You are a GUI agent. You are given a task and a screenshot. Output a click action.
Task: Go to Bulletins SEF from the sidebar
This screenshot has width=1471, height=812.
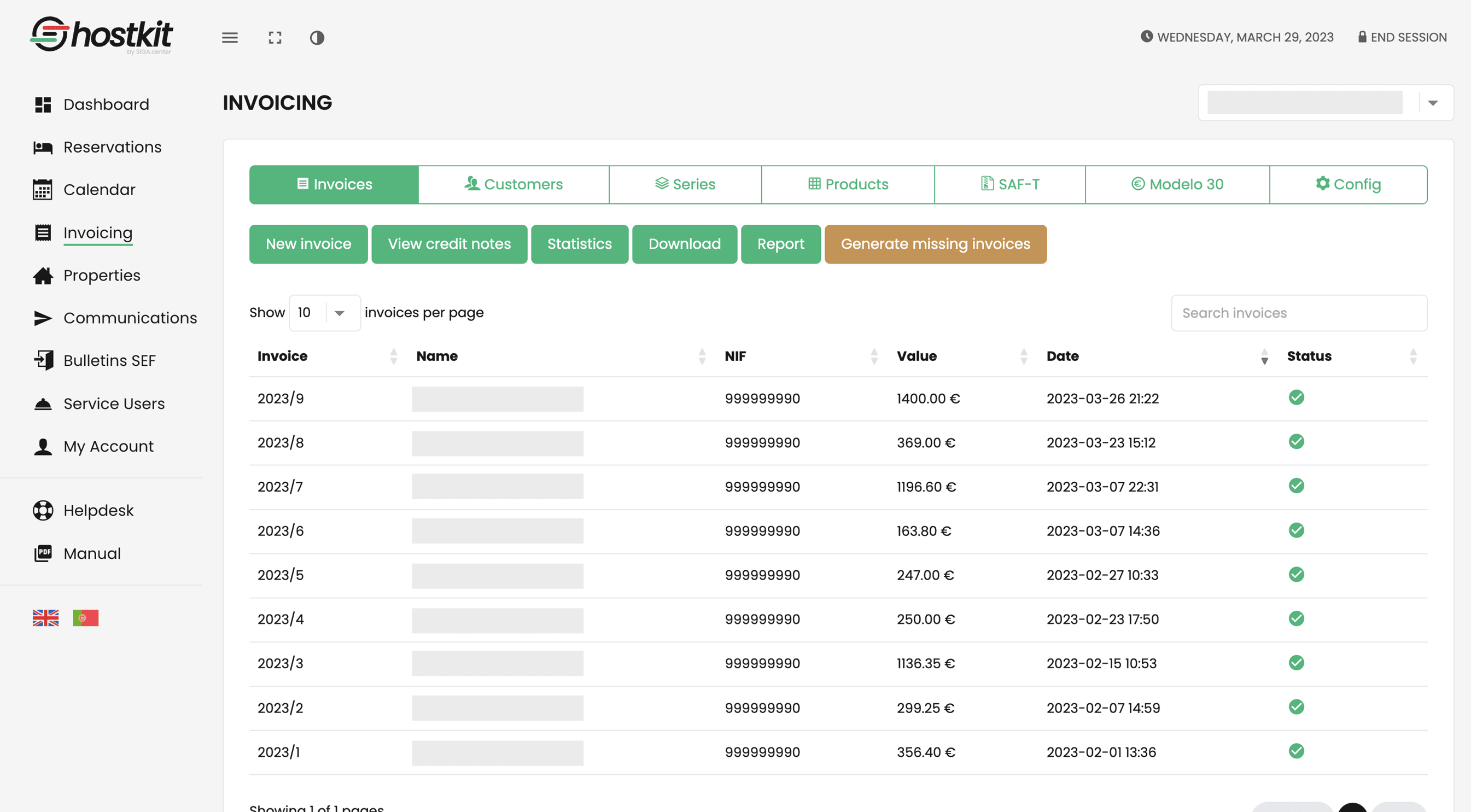point(109,360)
